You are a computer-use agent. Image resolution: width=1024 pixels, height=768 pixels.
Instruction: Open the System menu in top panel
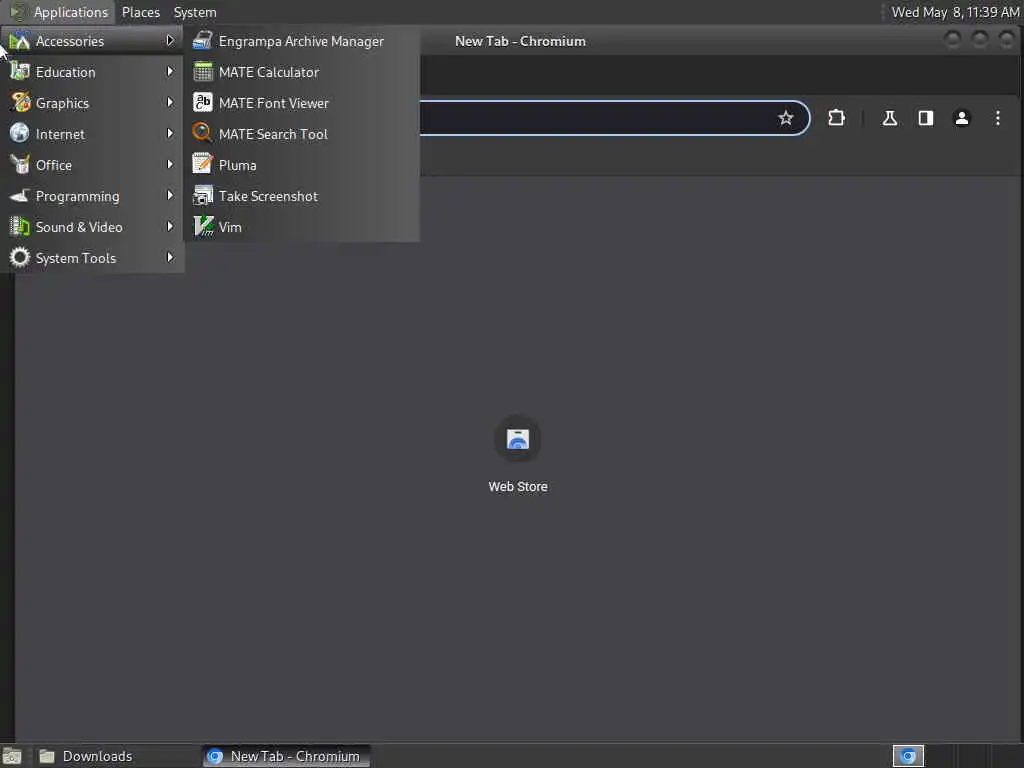click(x=195, y=12)
